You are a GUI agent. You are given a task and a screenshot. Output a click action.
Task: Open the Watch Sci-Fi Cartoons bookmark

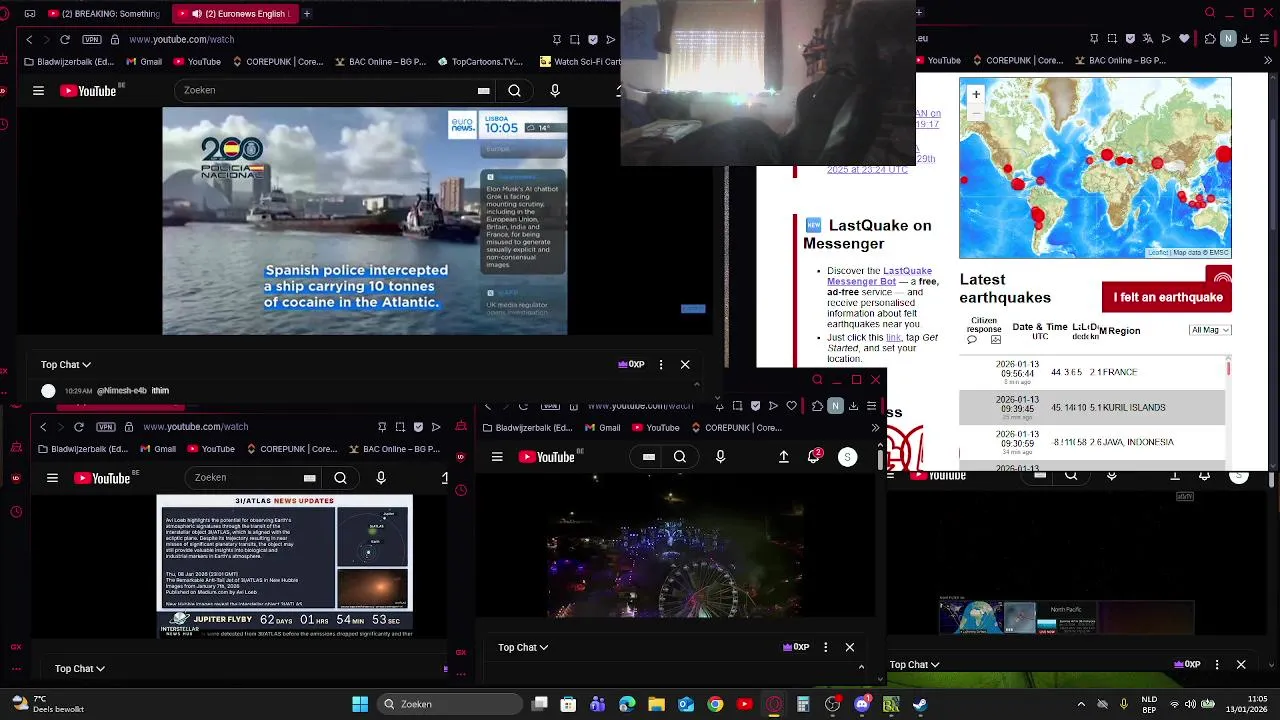click(580, 61)
